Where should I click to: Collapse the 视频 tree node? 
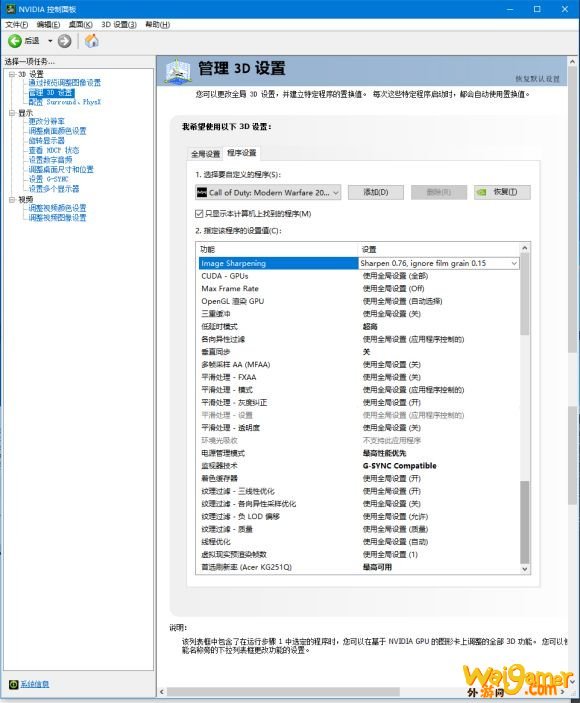(12, 199)
